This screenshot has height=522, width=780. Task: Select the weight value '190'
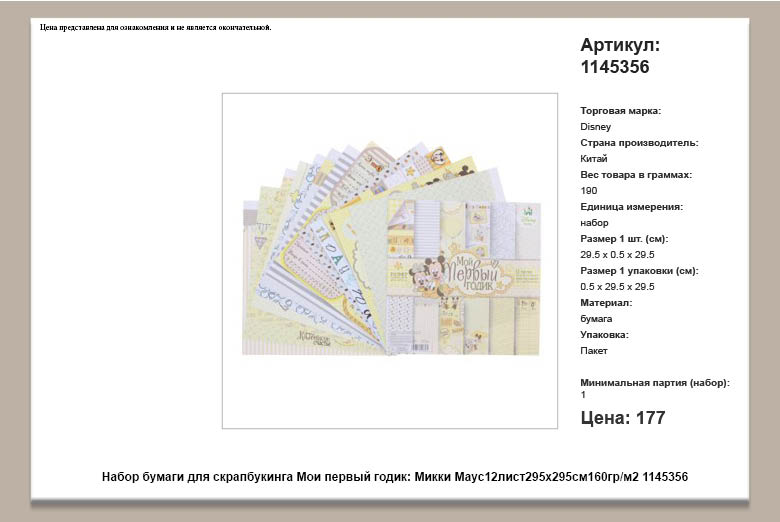pyautogui.click(x=589, y=191)
